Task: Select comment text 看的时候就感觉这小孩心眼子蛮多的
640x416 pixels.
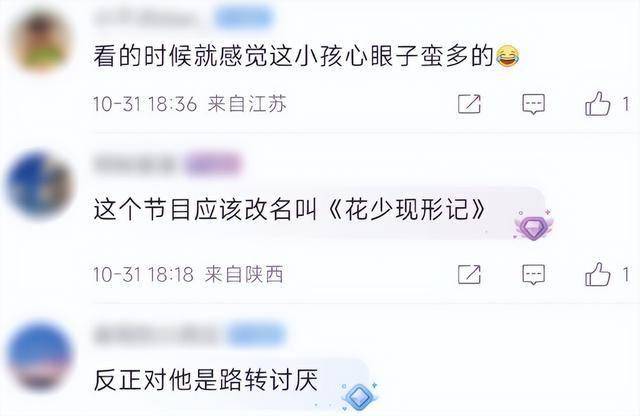Action: [x=294, y=56]
